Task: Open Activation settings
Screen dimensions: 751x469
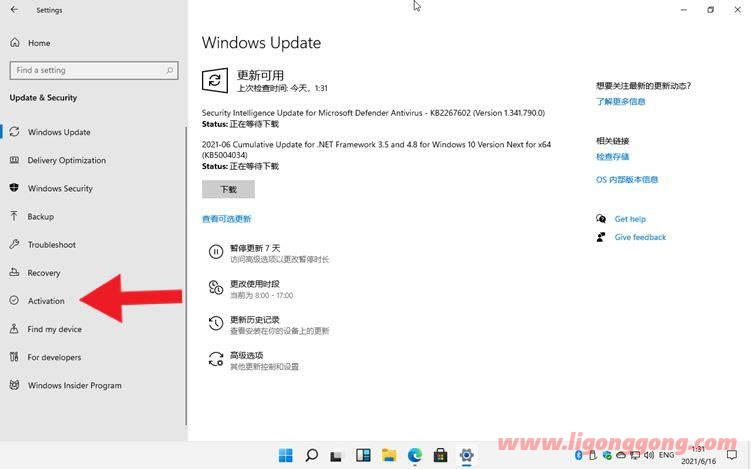Action: pos(46,301)
